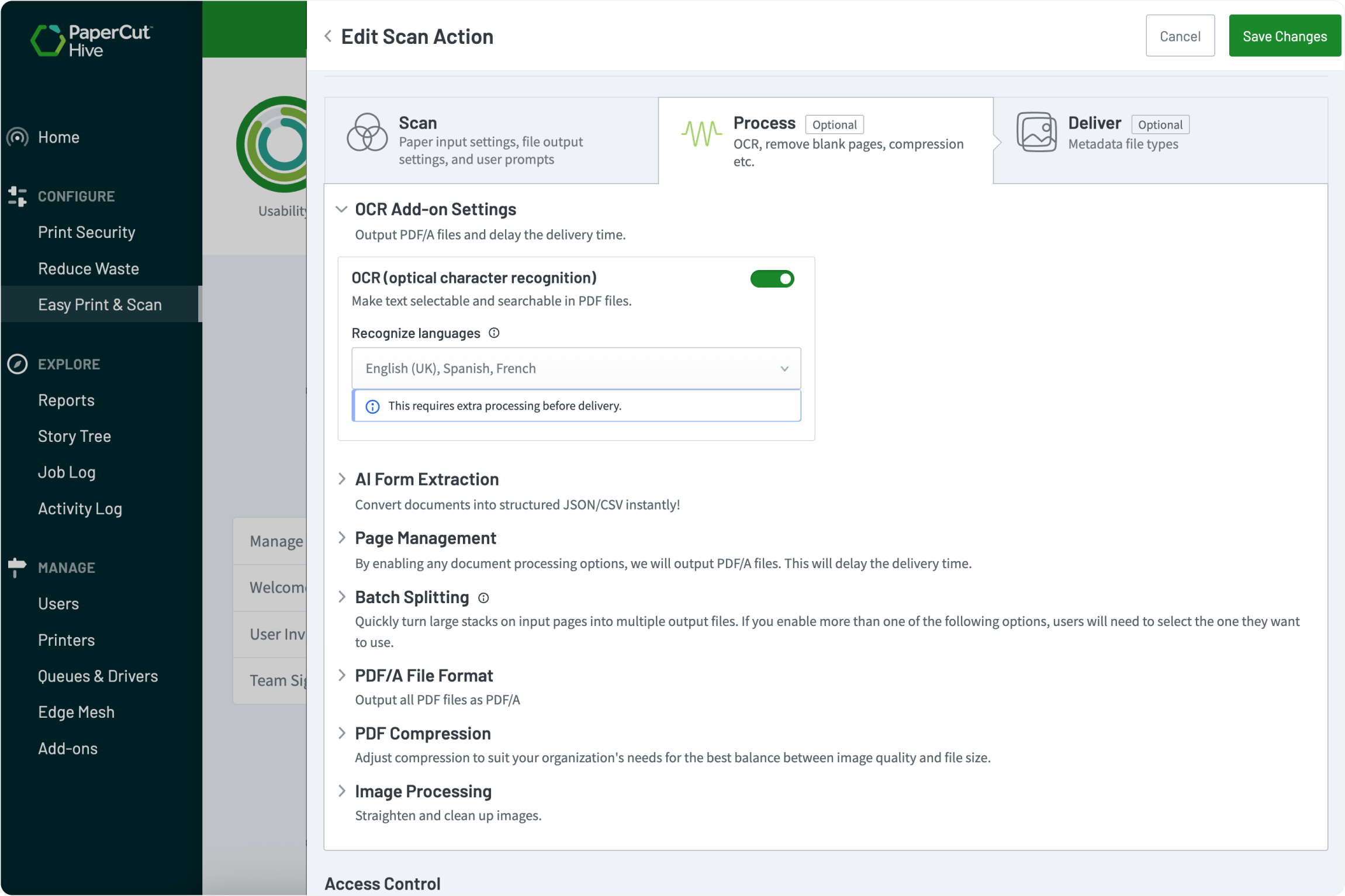1345x896 pixels.
Task: Collapse the OCR Add-on Settings section
Action: pos(342,209)
